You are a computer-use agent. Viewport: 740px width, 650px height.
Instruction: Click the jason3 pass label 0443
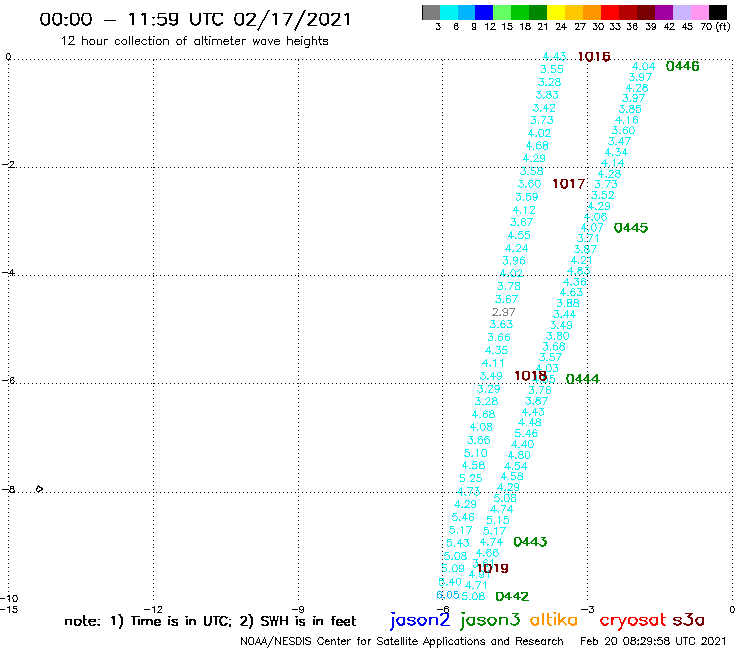click(530, 542)
